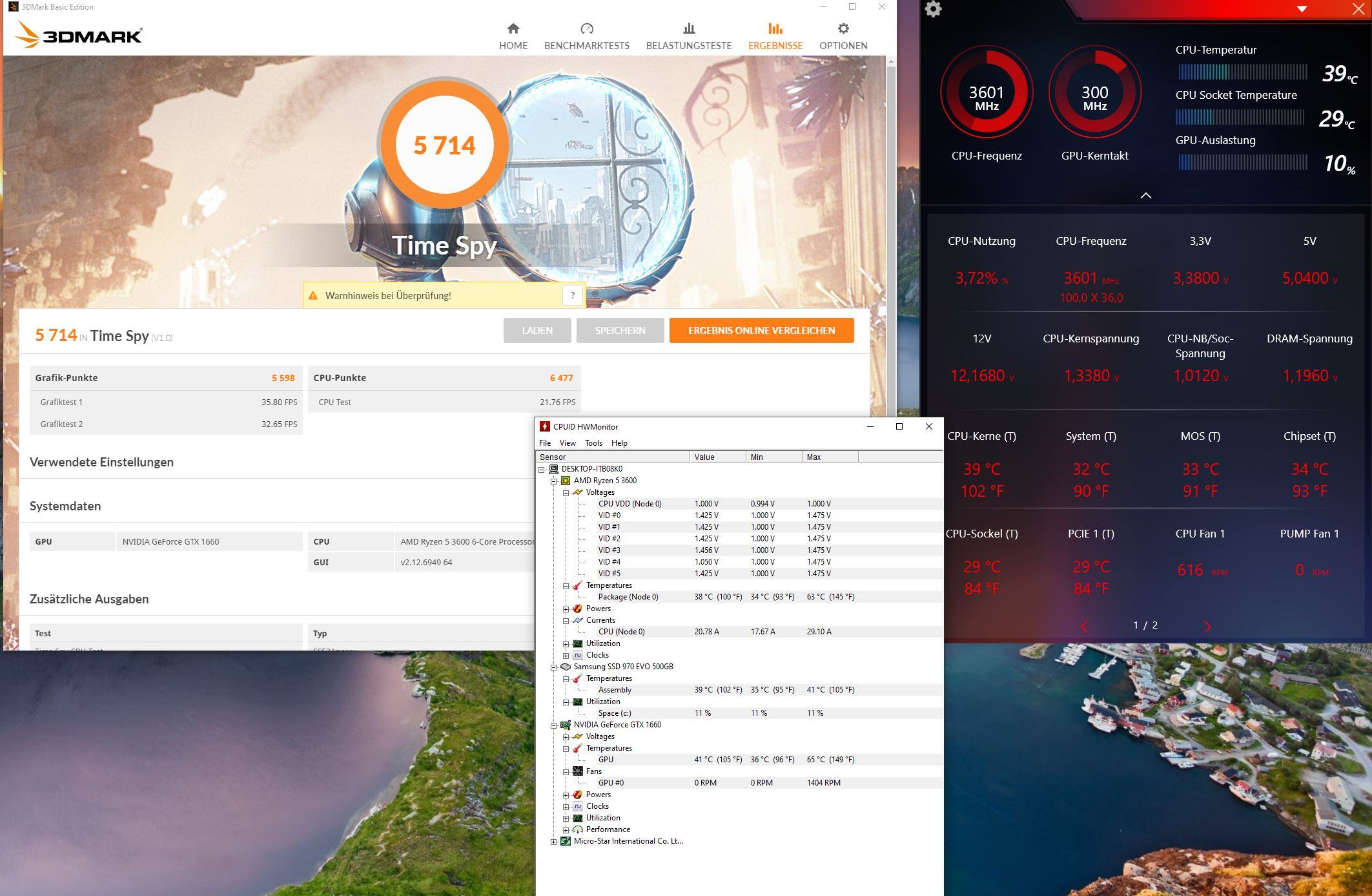Click Samsung SSD drive icon
The width and height of the screenshot is (1372, 896).
[x=566, y=667]
